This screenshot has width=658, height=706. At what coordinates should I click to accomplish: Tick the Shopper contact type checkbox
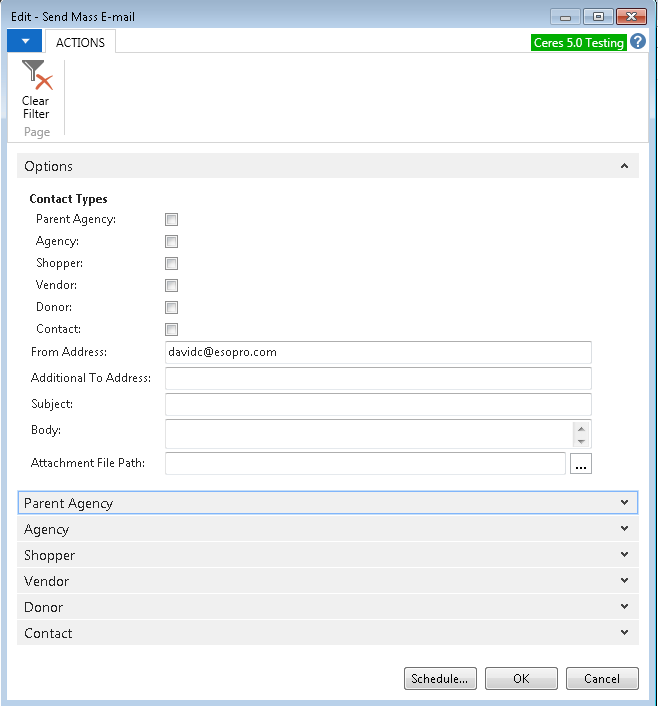(x=171, y=264)
